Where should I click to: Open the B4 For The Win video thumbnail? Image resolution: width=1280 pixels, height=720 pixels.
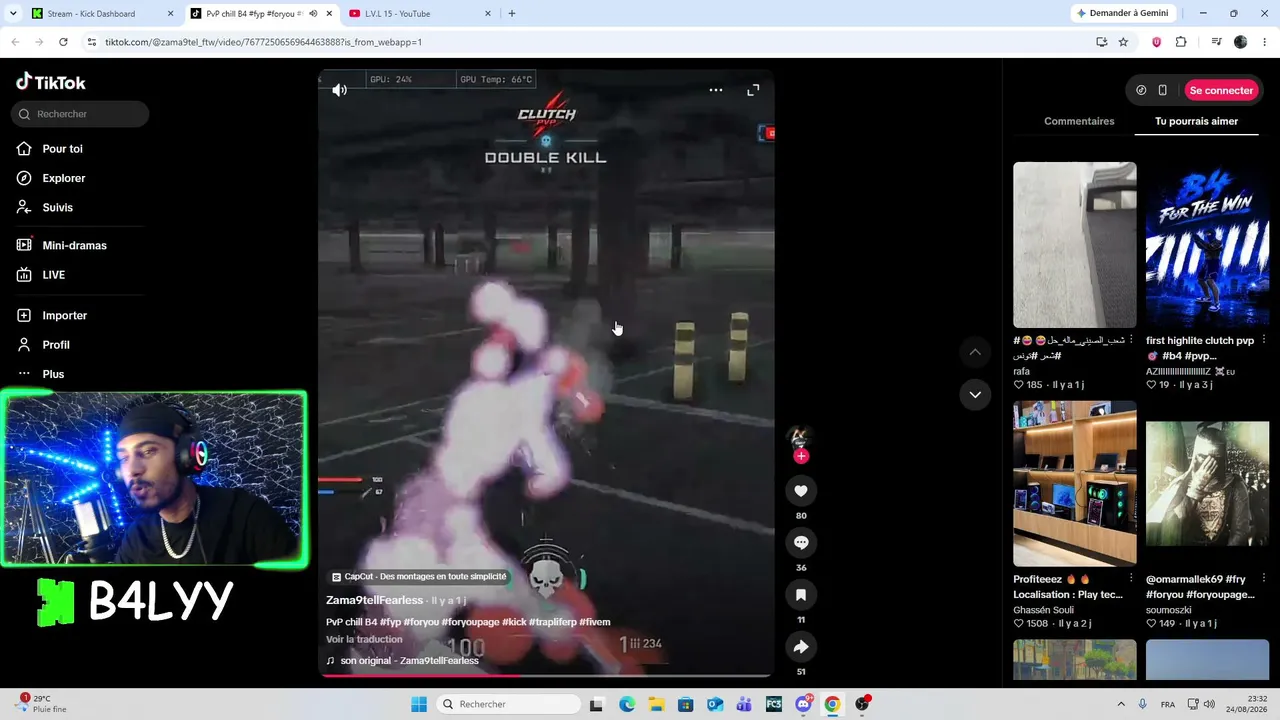coord(1207,245)
